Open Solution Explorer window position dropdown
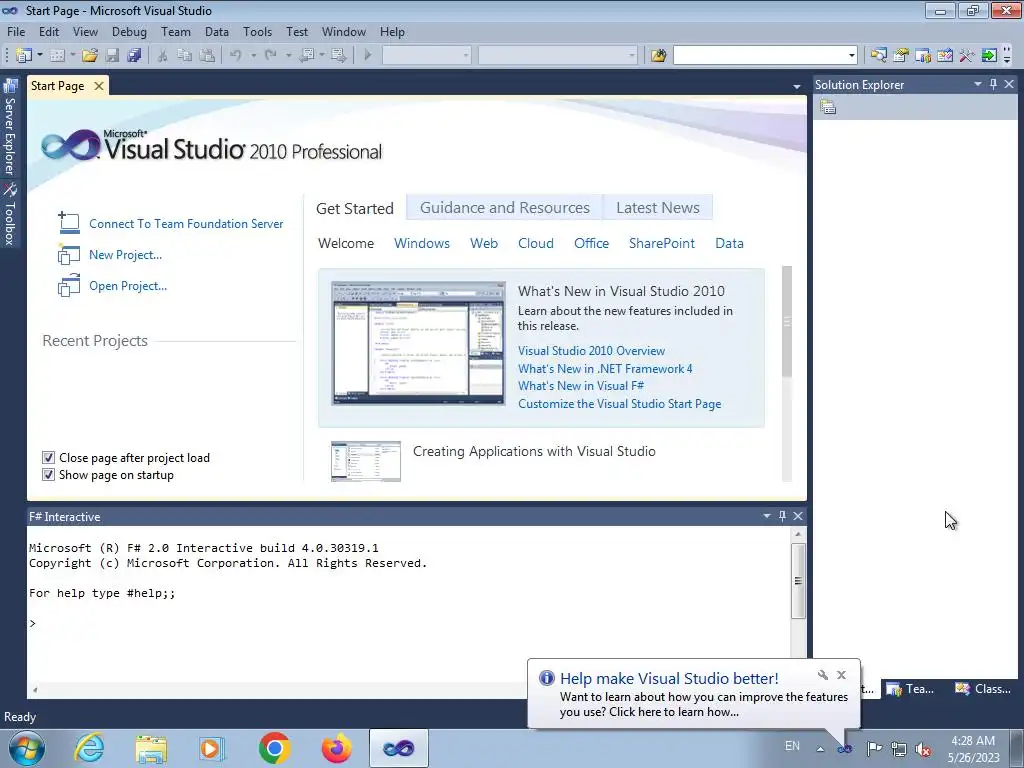Viewport: 1024px width, 768px height. tap(978, 84)
